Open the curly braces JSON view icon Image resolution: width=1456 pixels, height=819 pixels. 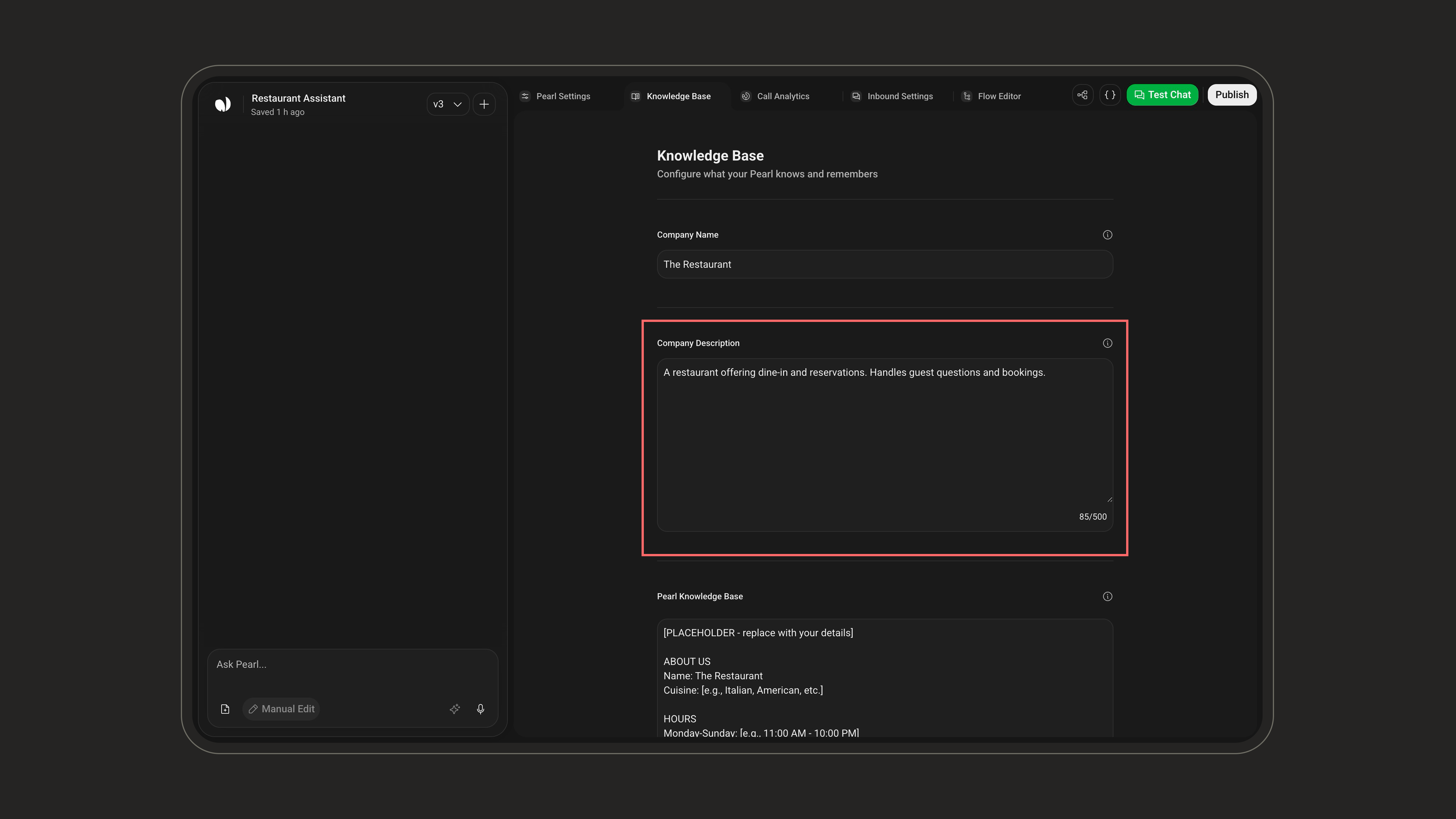click(1110, 95)
